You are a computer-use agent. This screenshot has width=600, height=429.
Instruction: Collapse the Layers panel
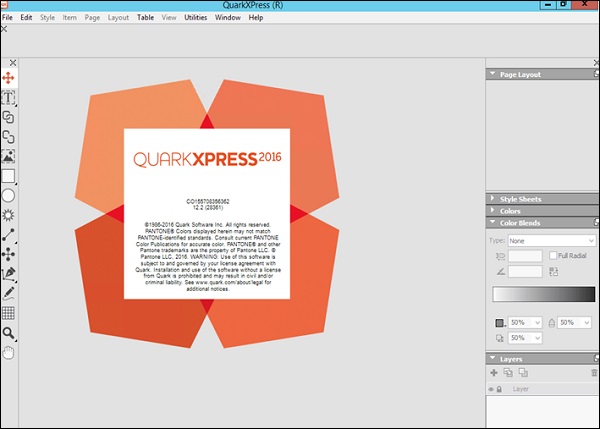(493, 358)
